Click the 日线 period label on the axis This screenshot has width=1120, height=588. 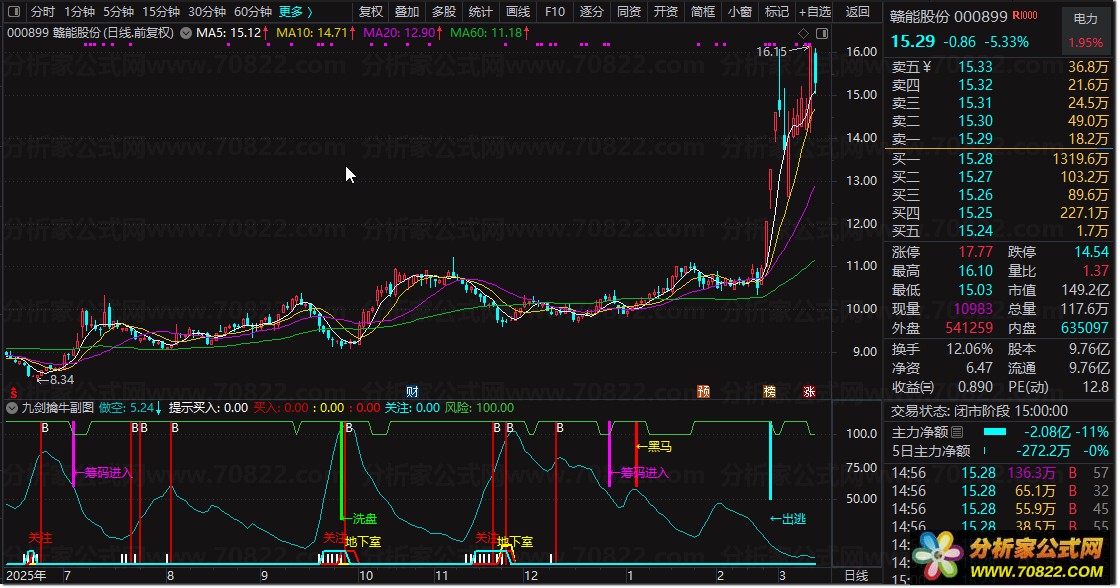click(x=856, y=576)
